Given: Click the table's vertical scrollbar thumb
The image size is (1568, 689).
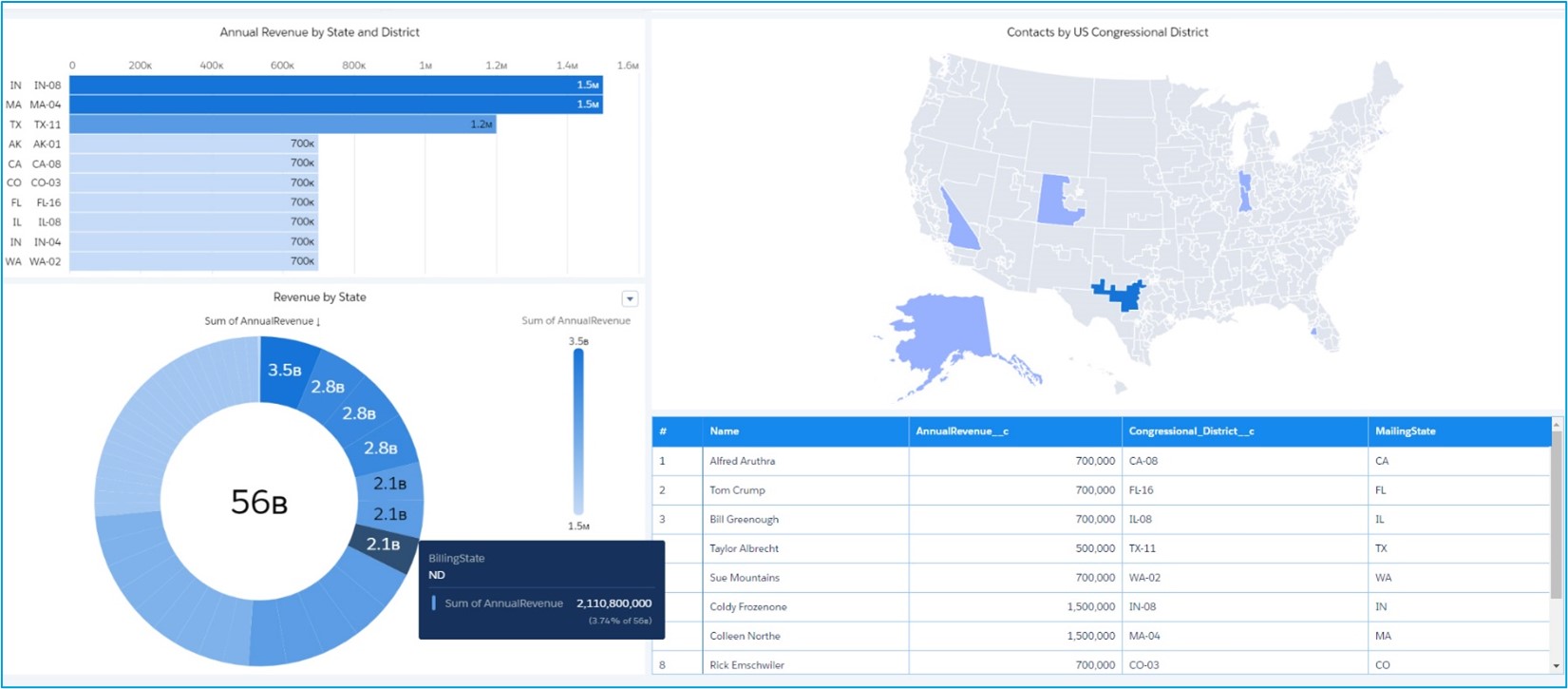Looking at the screenshot, I should pyautogui.click(x=1556, y=523).
